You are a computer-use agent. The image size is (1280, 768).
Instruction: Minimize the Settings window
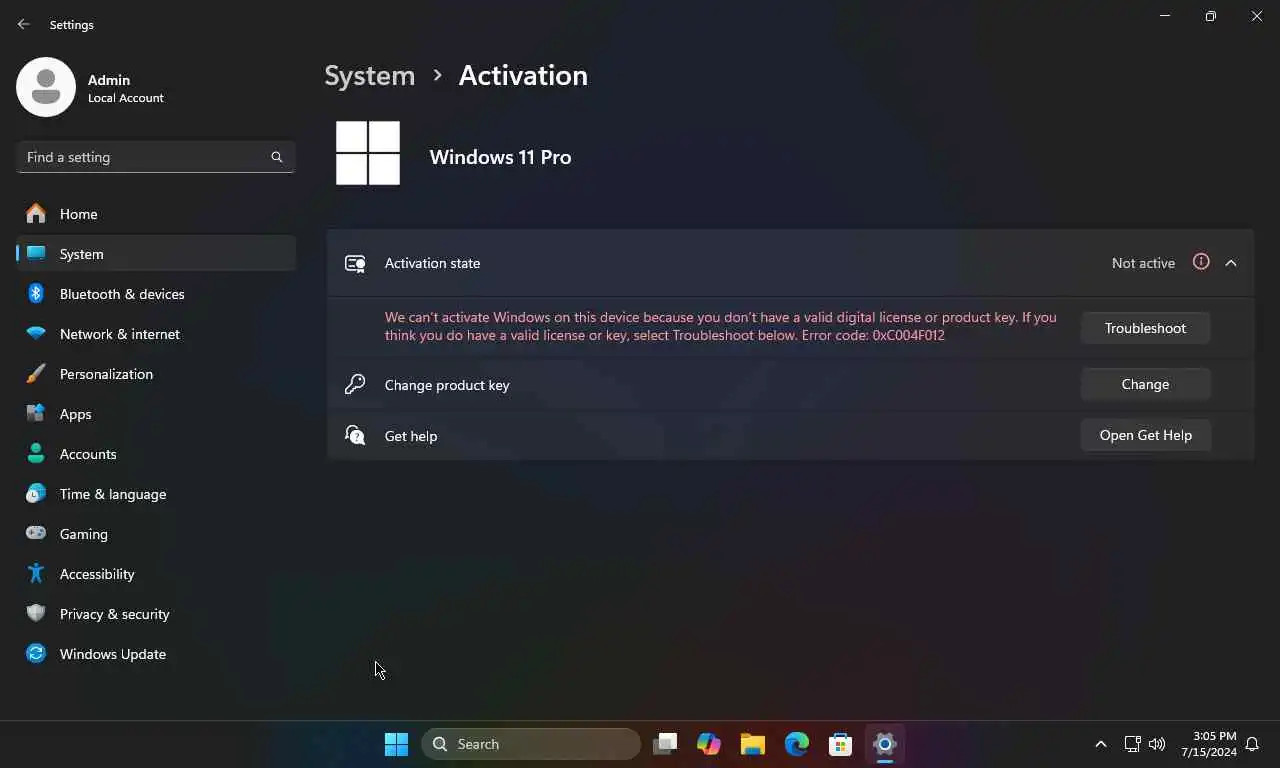(1165, 16)
